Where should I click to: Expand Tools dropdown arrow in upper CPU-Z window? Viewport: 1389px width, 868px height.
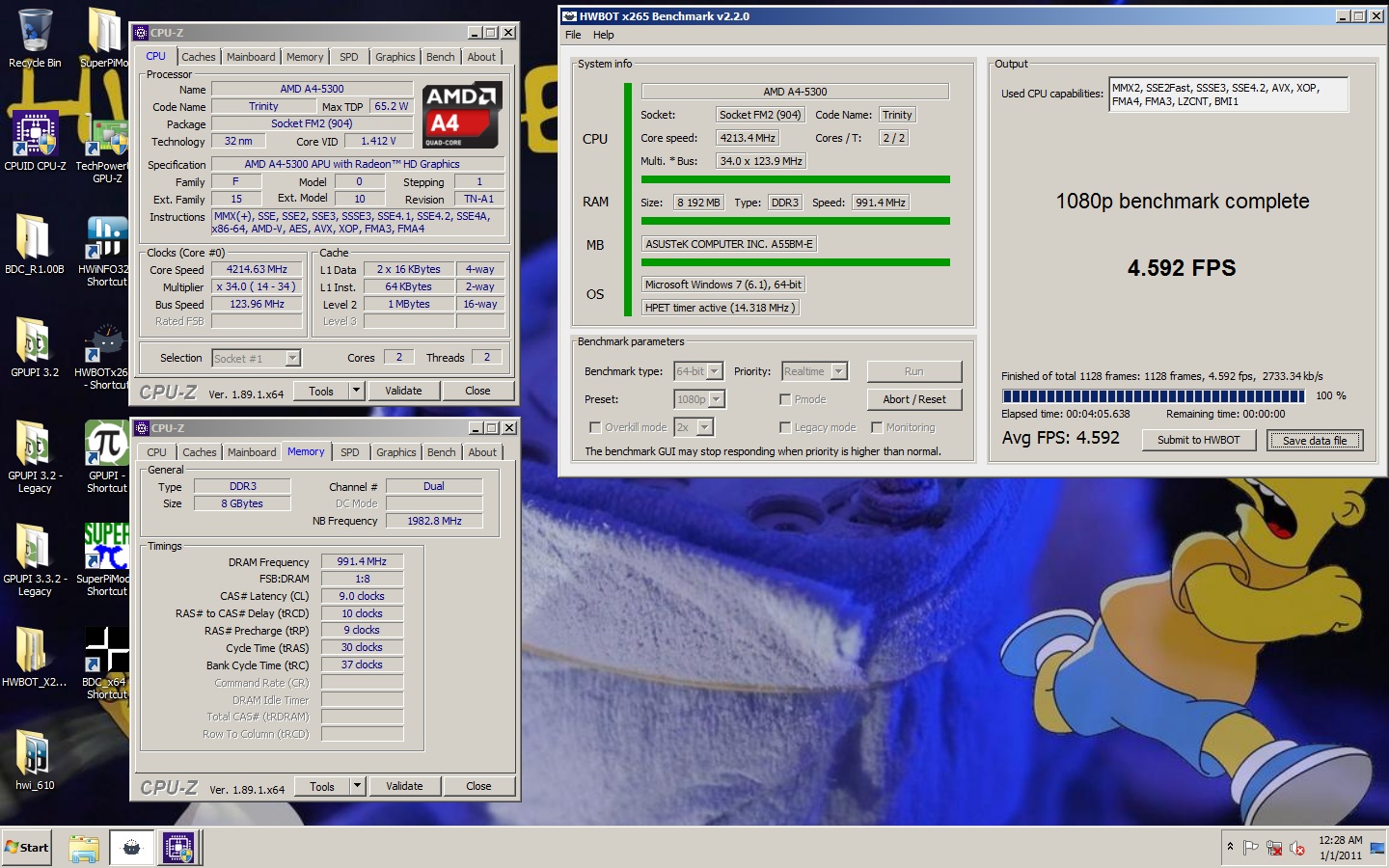click(x=356, y=391)
